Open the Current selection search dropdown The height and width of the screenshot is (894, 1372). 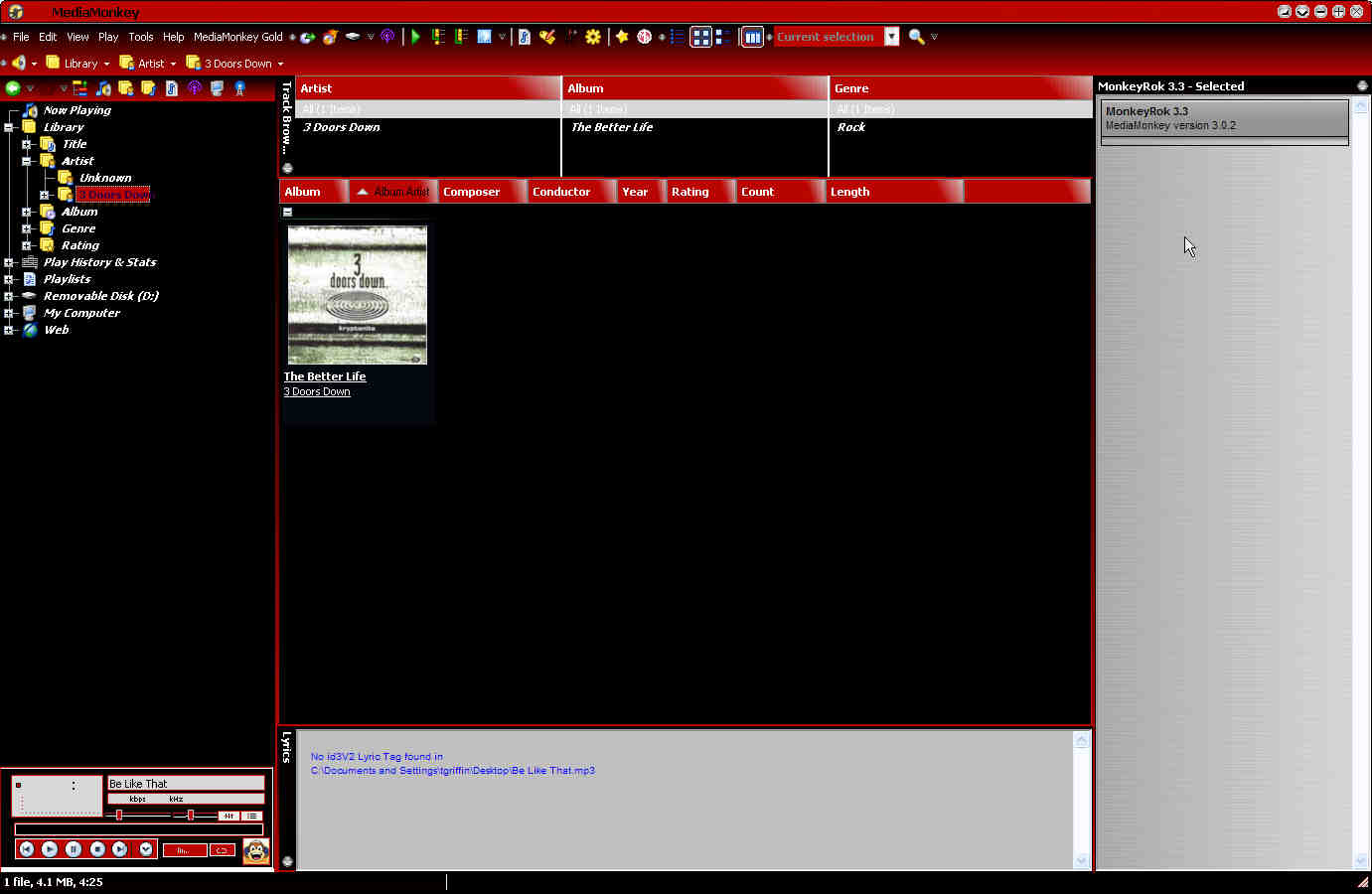coord(892,37)
